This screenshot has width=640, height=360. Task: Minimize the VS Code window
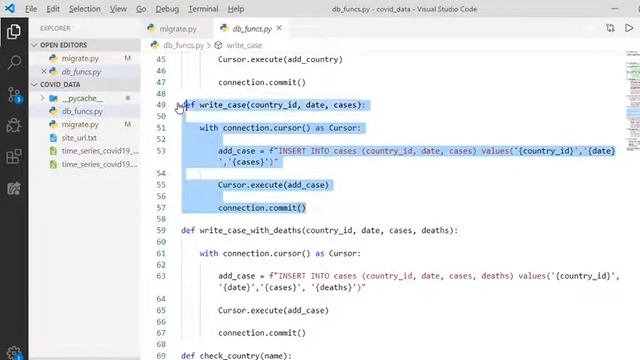(x=615, y=9)
